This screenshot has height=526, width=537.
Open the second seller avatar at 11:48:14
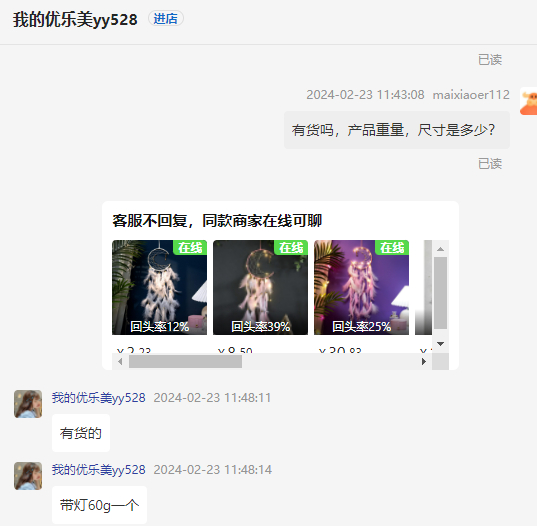click(28, 476)
